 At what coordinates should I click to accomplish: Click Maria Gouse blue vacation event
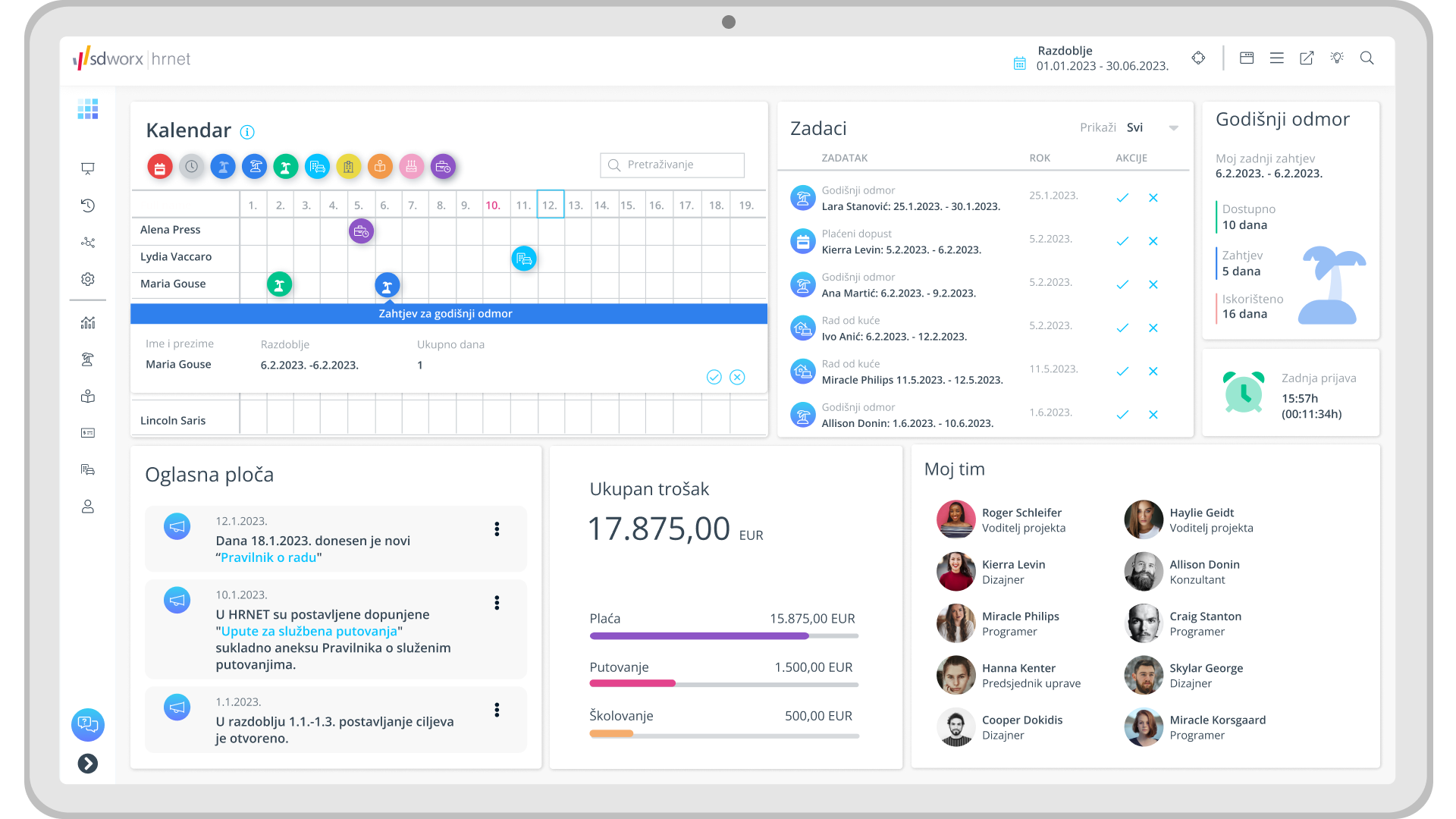point(388,285)
